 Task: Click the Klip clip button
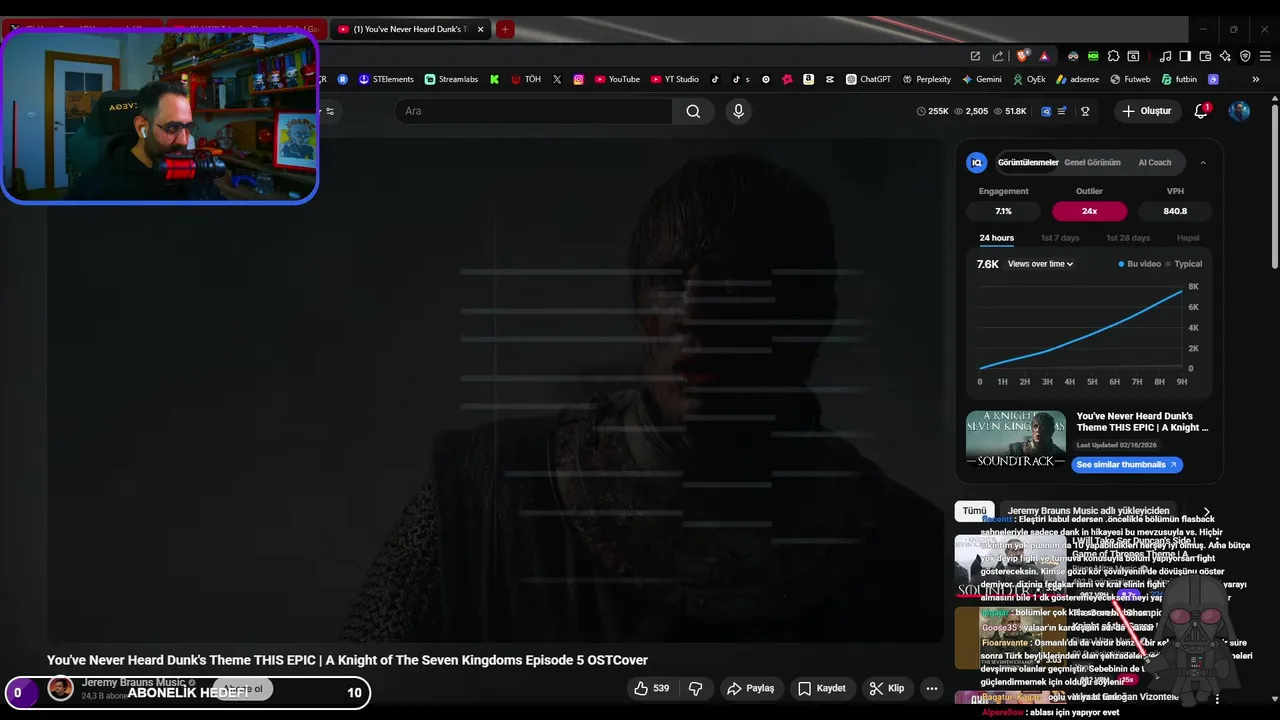coord(887,688)
